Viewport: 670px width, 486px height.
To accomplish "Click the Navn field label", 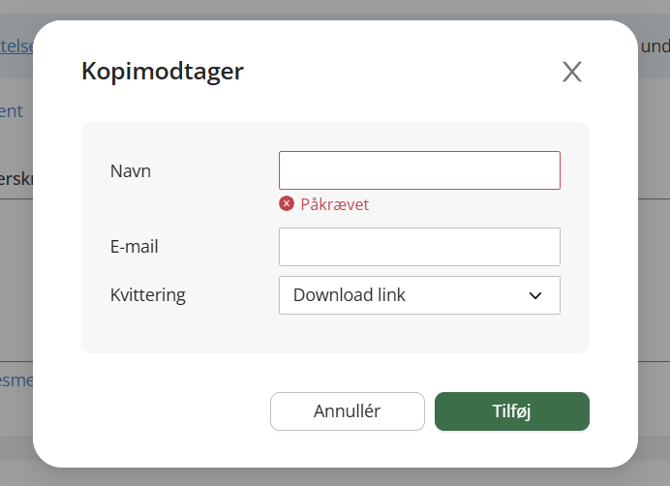I will point(130,171).
